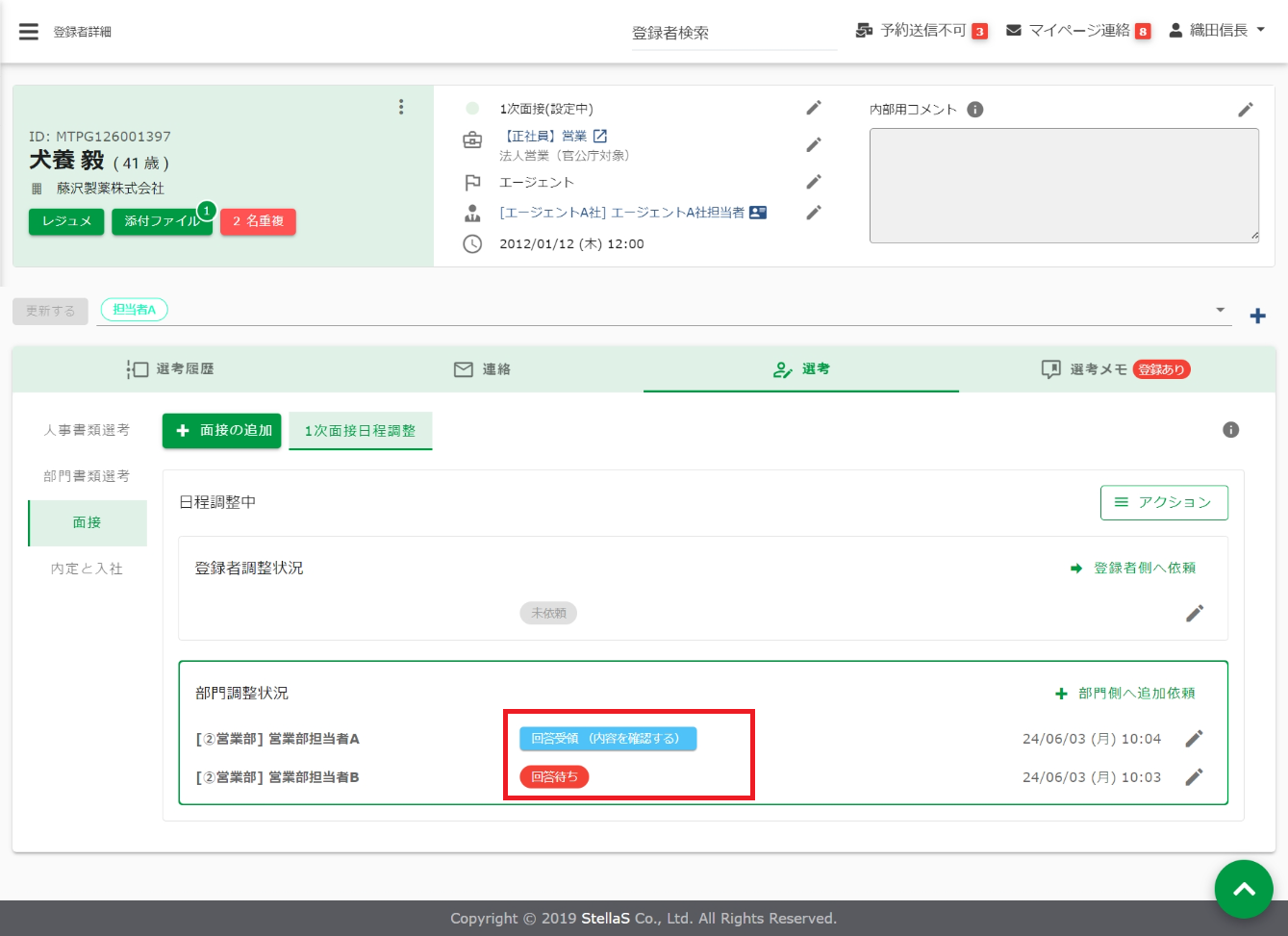Click the info icon beside 内部用コメント
Image resolution: width=1288 pixels, height=936 pixels.
(974, 110)
